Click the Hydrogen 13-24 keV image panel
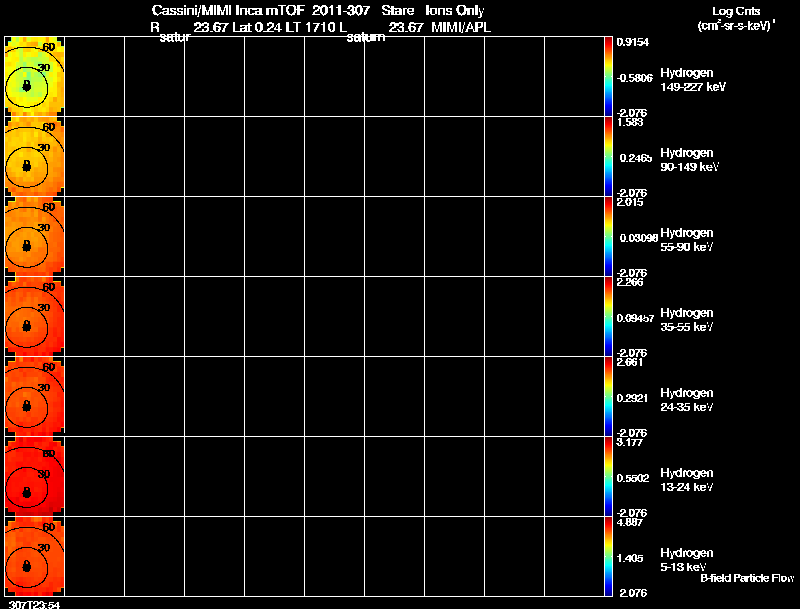Image resolution: width=800 pixels, height=609 pixels. [x=35, y=477]
